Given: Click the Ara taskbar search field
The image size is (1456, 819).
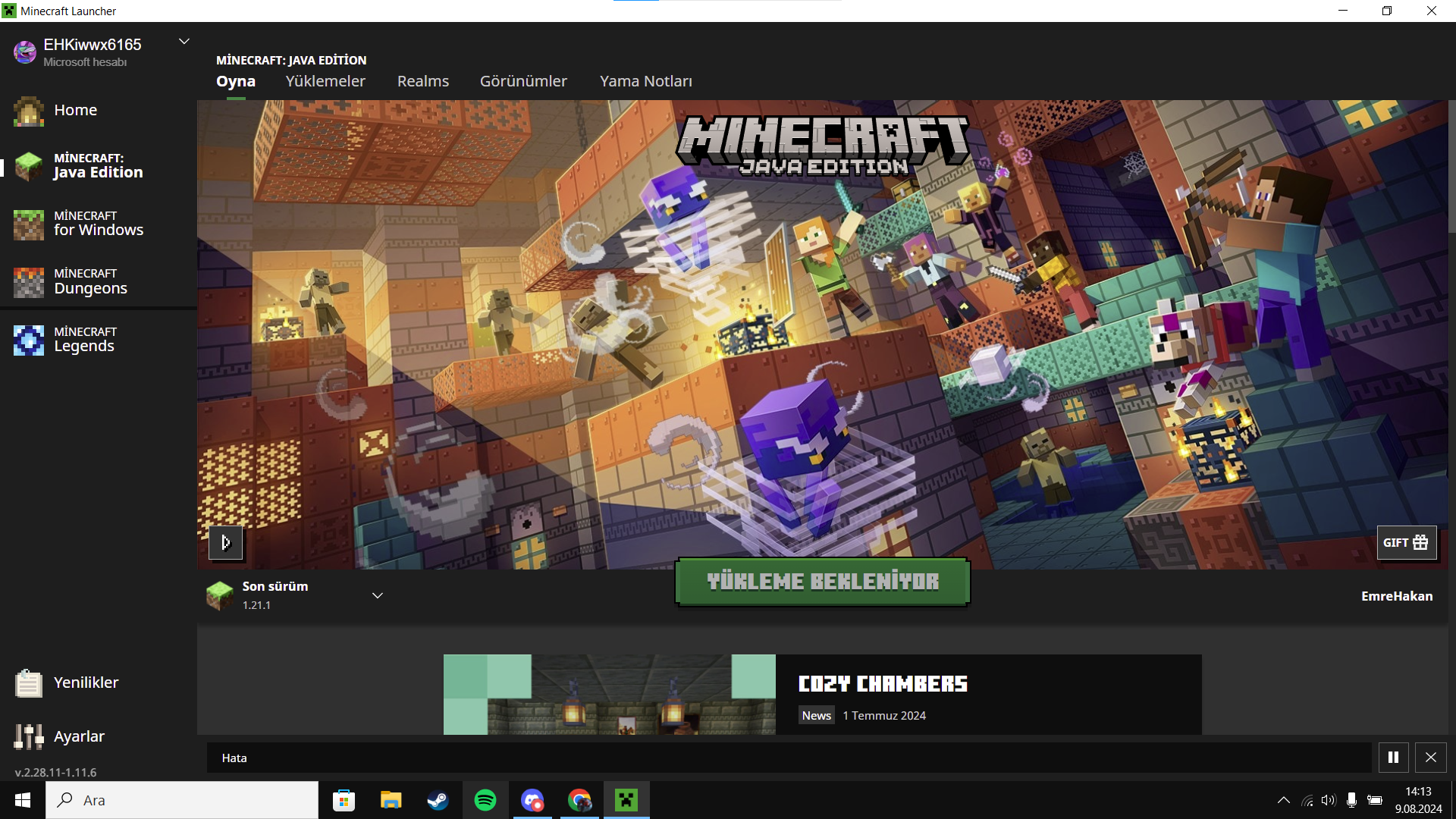Looking at the screenshot, I should pyautogui.click(x=182, y=800).
